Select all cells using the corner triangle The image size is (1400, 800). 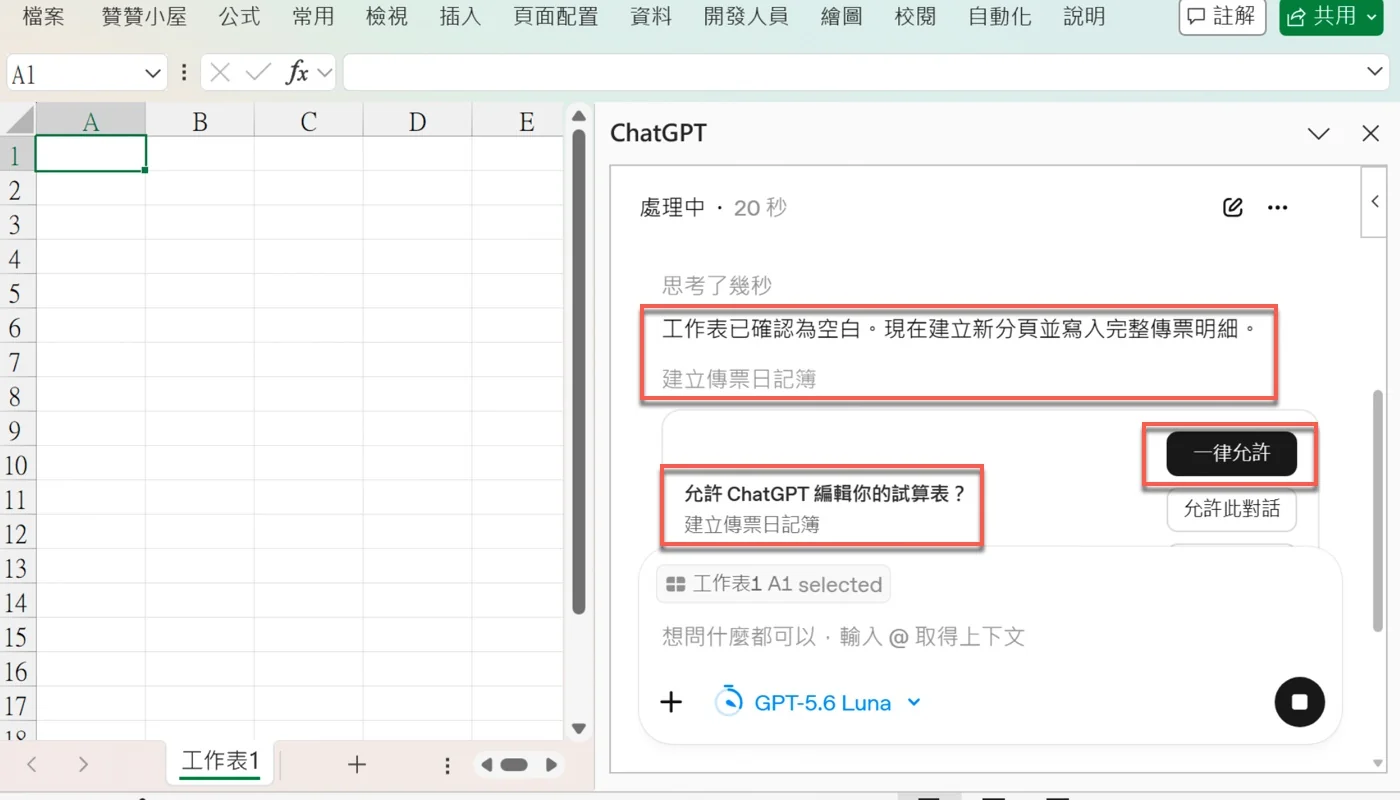(x=18, y=121)
